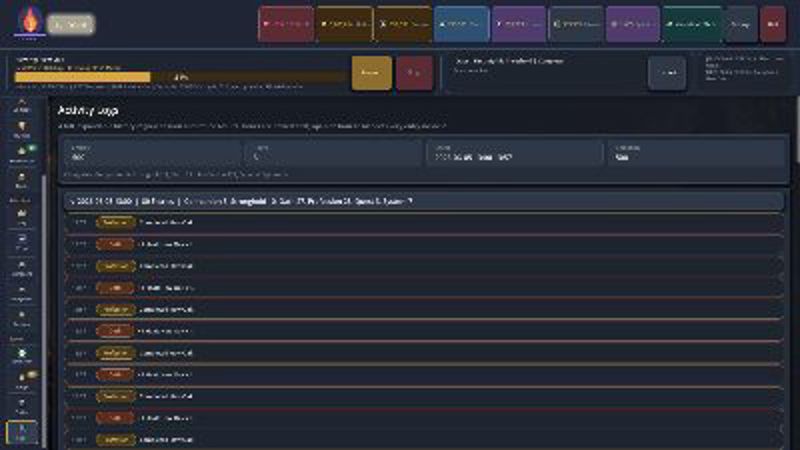Click the highlighted sidebar item in the outlined box
This screenshot has height=450, width=800.
coord(21,432)
